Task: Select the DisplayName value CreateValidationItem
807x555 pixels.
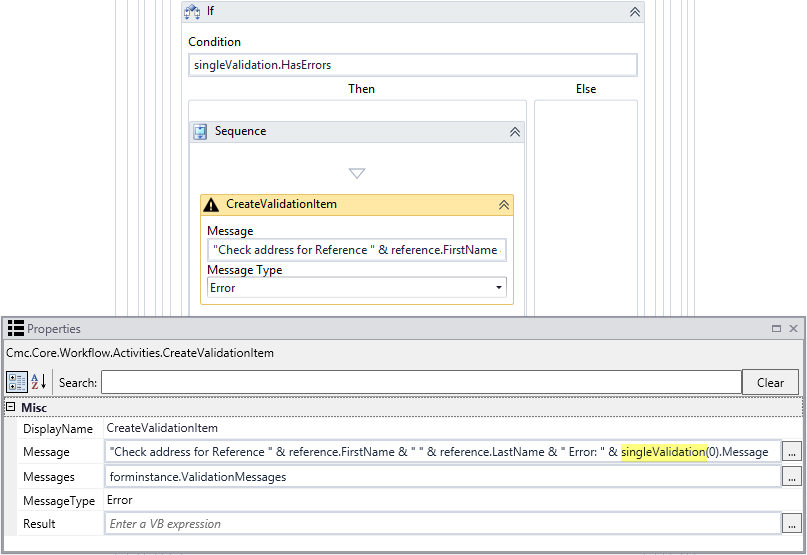Action: coord(162,428)
